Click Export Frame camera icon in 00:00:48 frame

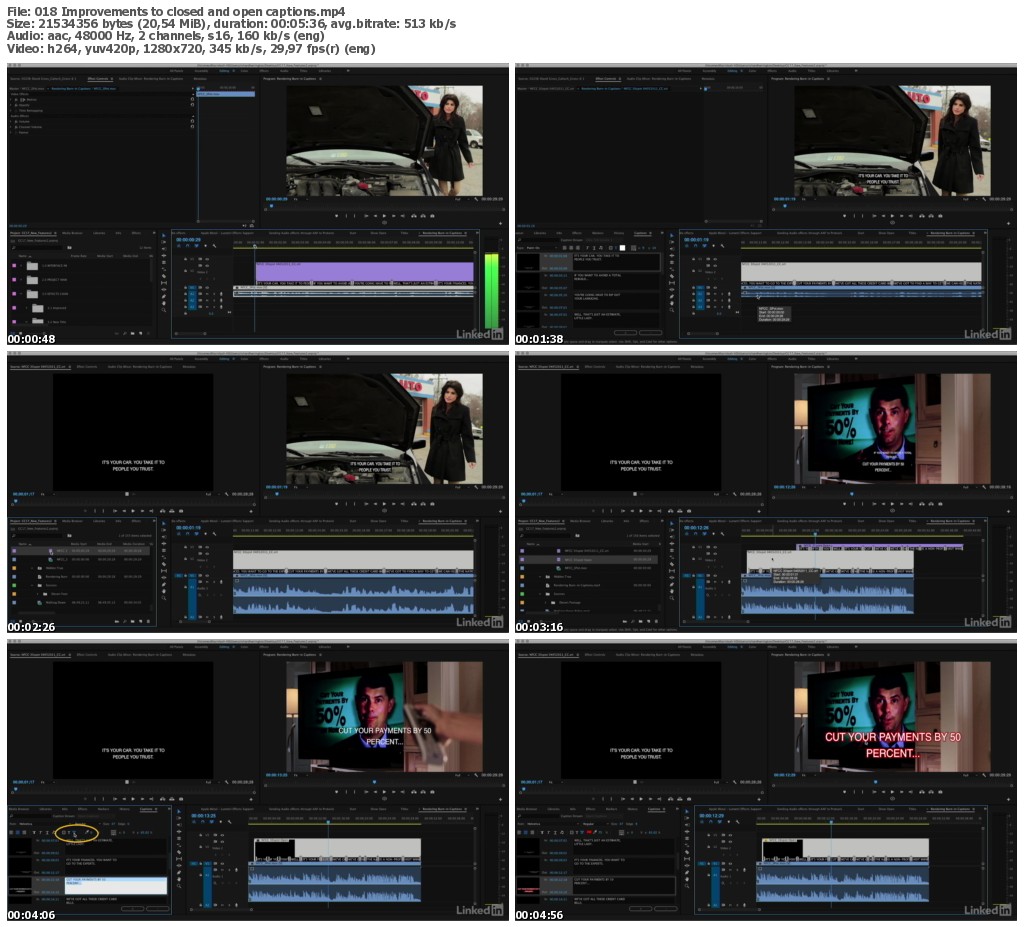pos(432,216)
